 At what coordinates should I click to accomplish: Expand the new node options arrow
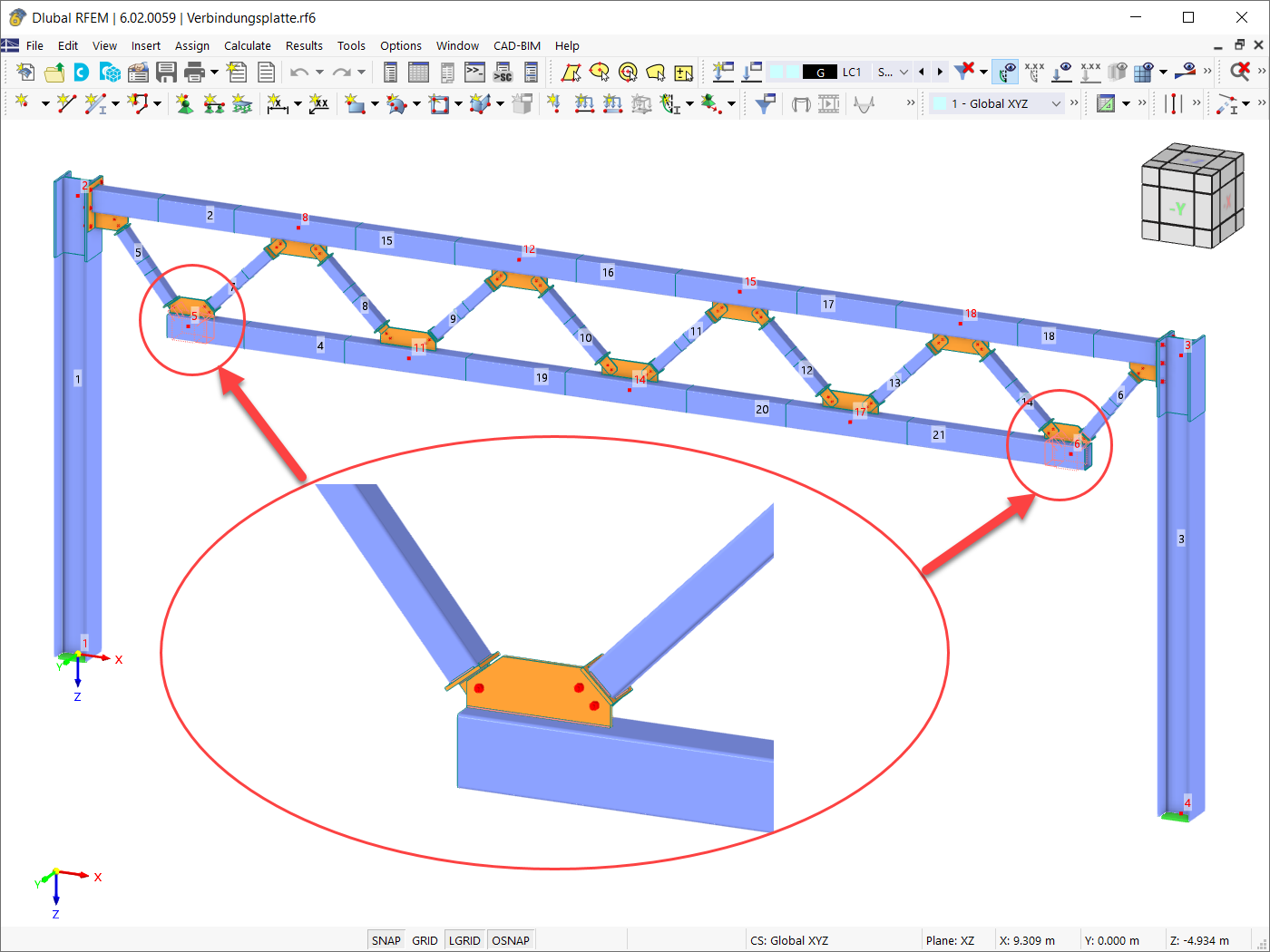click(44, 103)
